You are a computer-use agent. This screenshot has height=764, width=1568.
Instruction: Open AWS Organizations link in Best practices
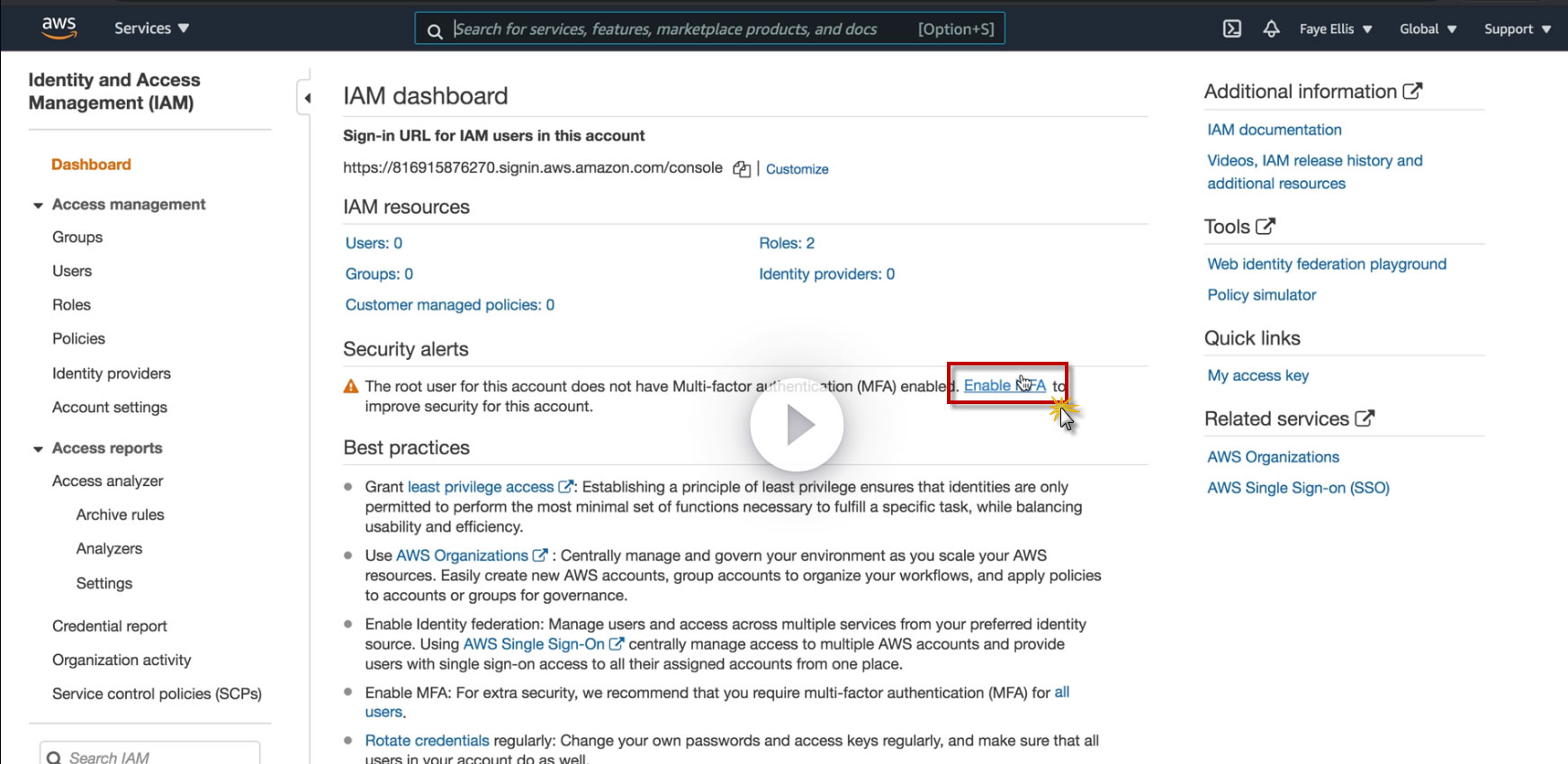tap(462, 555)
